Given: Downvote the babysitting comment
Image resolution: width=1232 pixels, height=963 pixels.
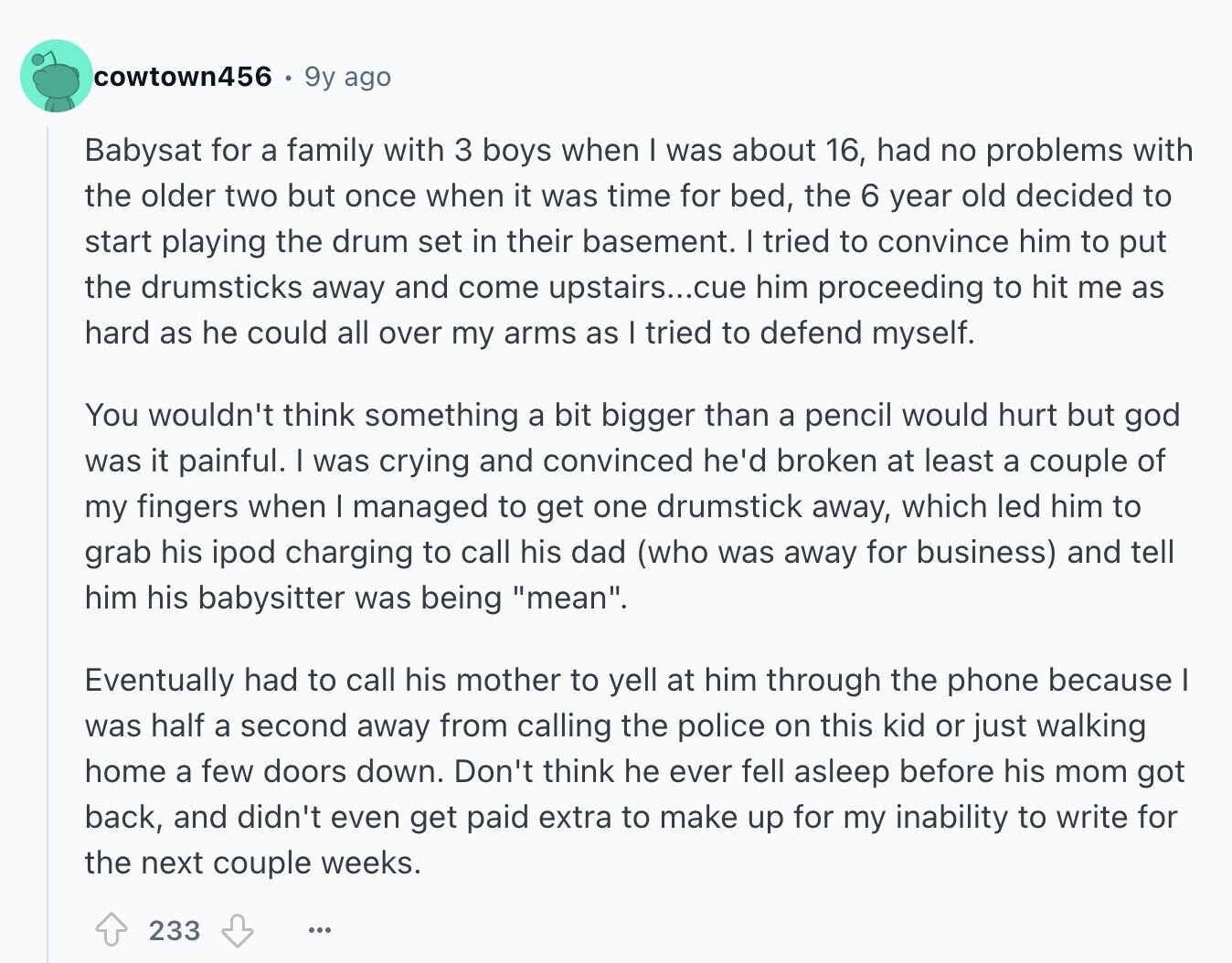Looking at the screenshot, I should pyautogui.click(x=238, y=931).
